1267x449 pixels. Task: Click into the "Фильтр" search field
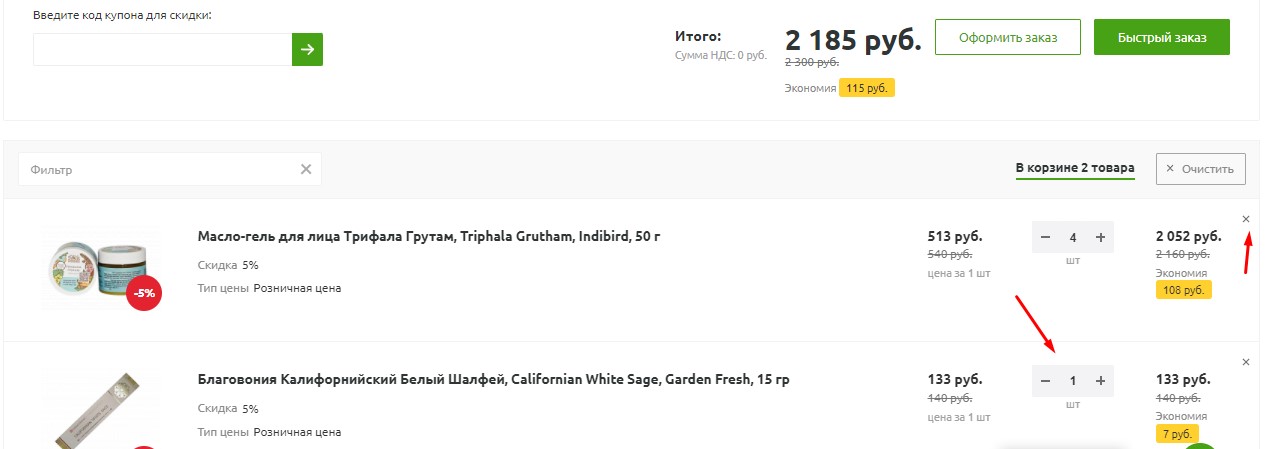160,169
